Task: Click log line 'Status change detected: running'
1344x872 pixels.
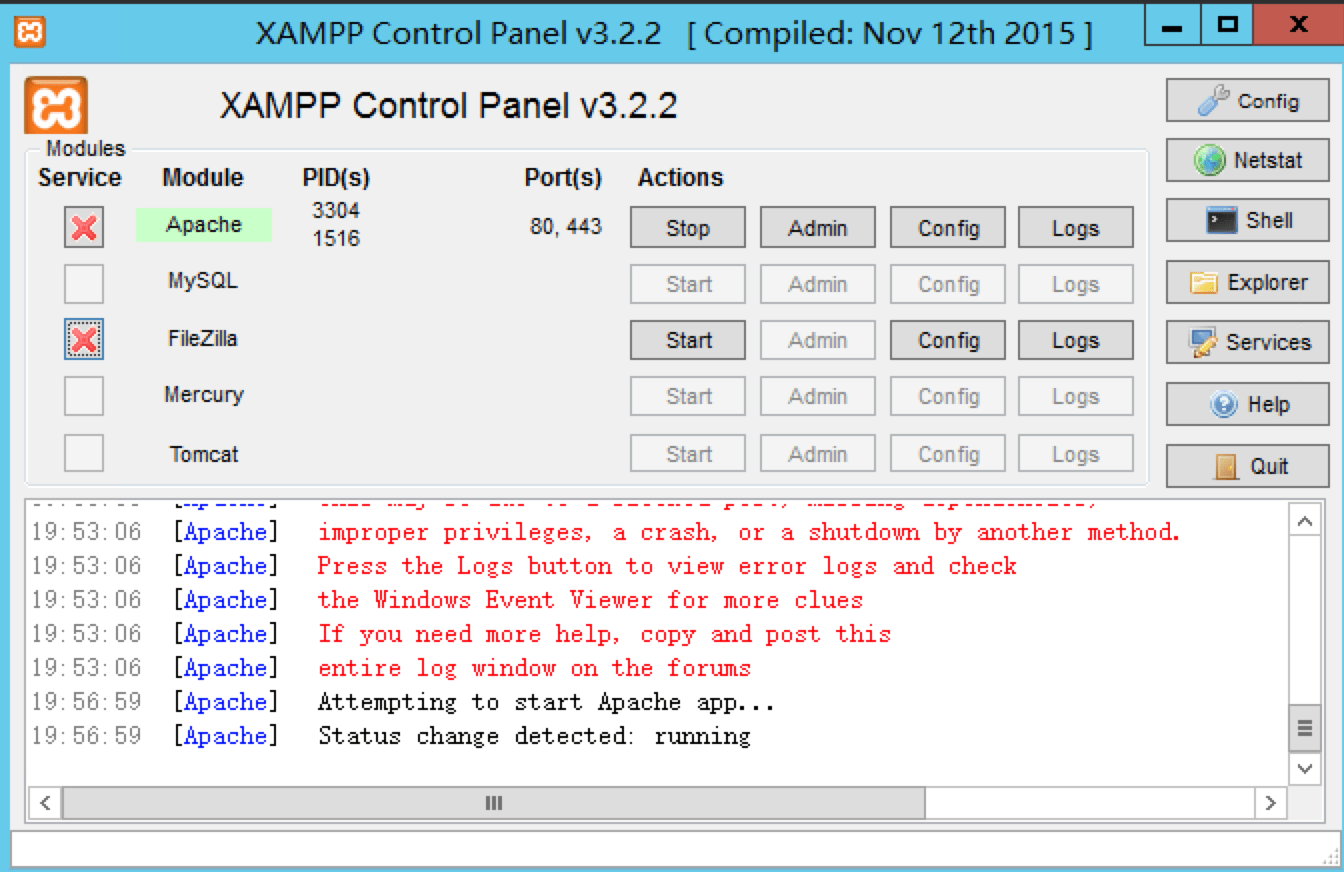Action: coord(534,736)
